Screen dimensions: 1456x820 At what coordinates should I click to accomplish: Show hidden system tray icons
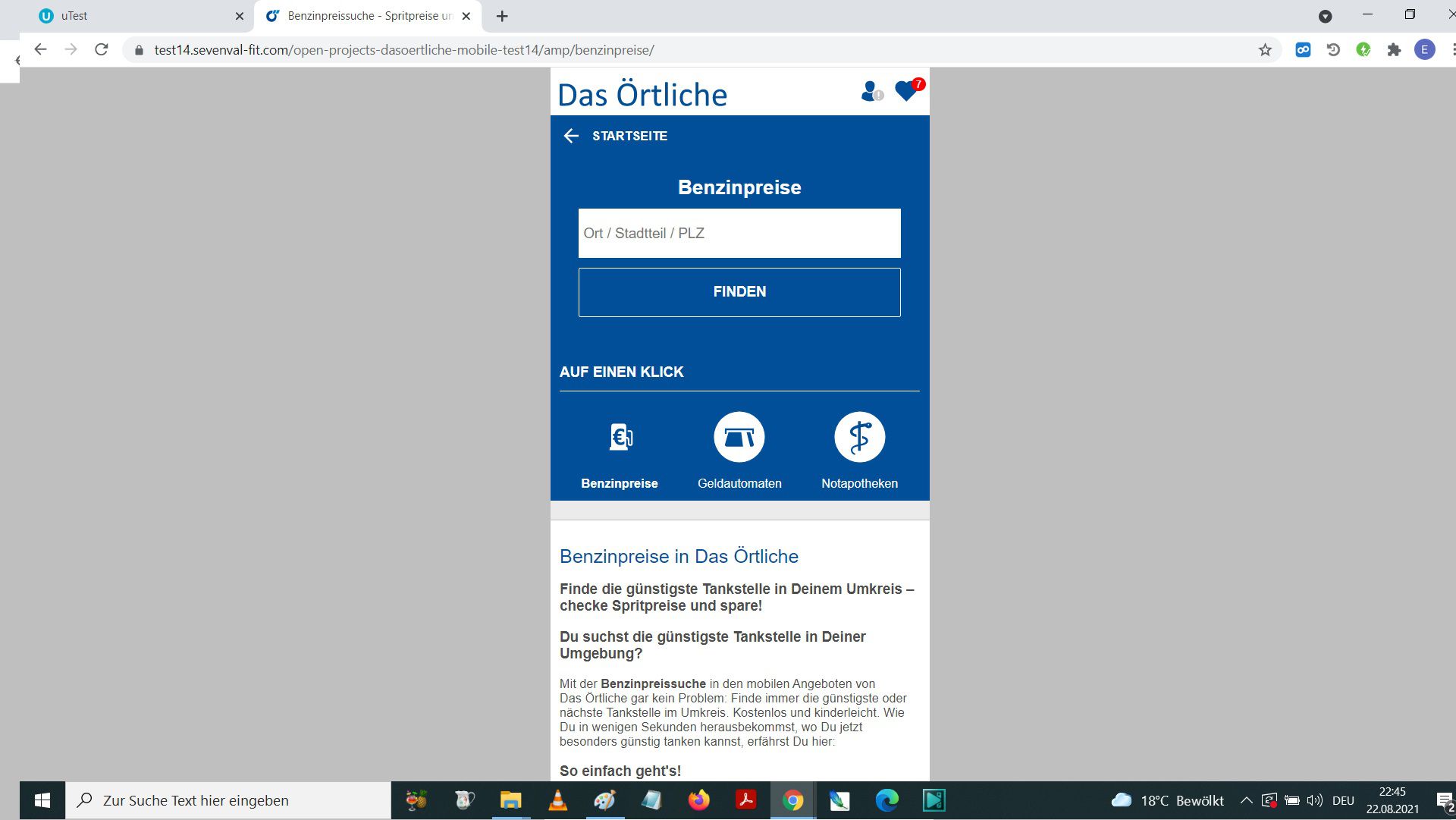[x=1246, y=800]
